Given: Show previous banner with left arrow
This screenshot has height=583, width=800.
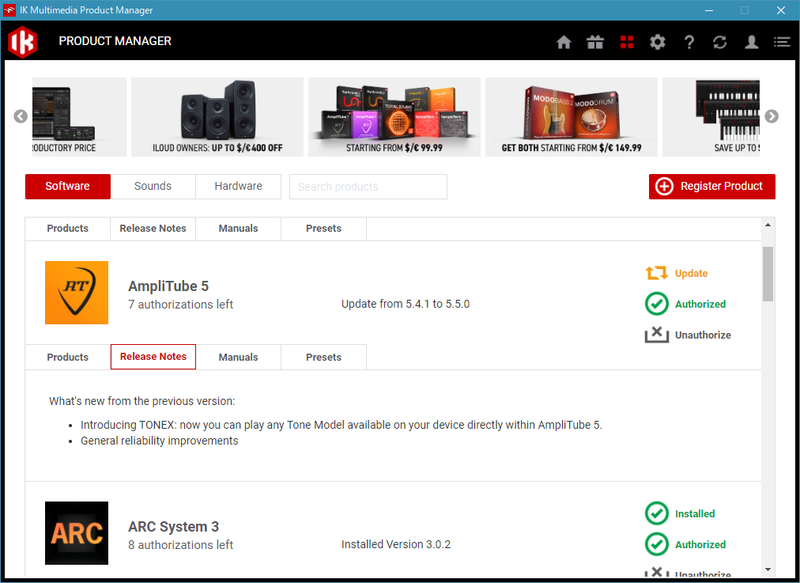Looking at the screenshot, I should (x=20, y=116).
